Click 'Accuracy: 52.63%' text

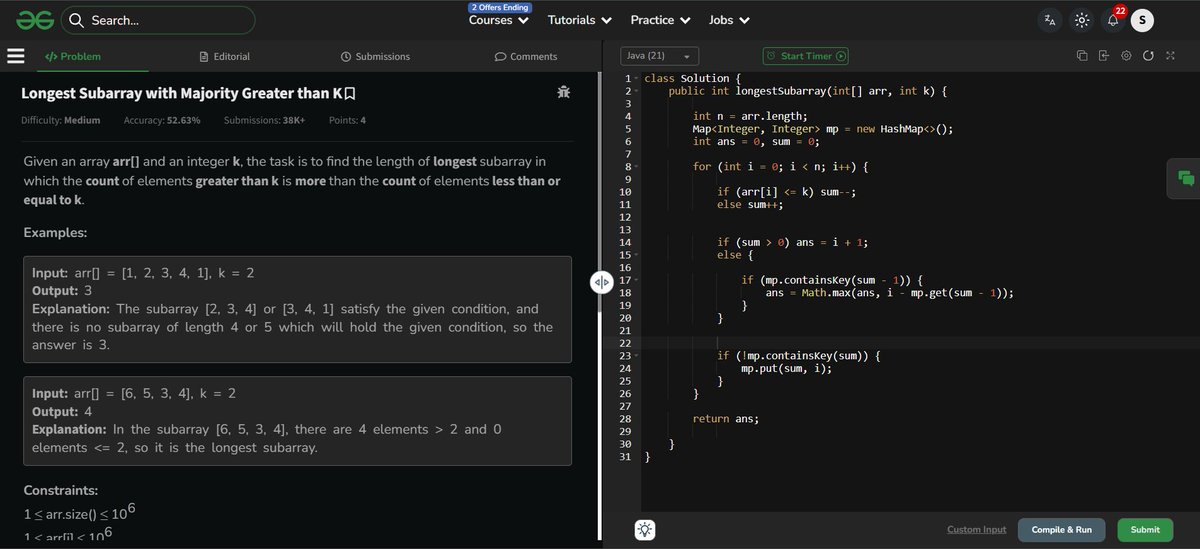coord(162,120)
